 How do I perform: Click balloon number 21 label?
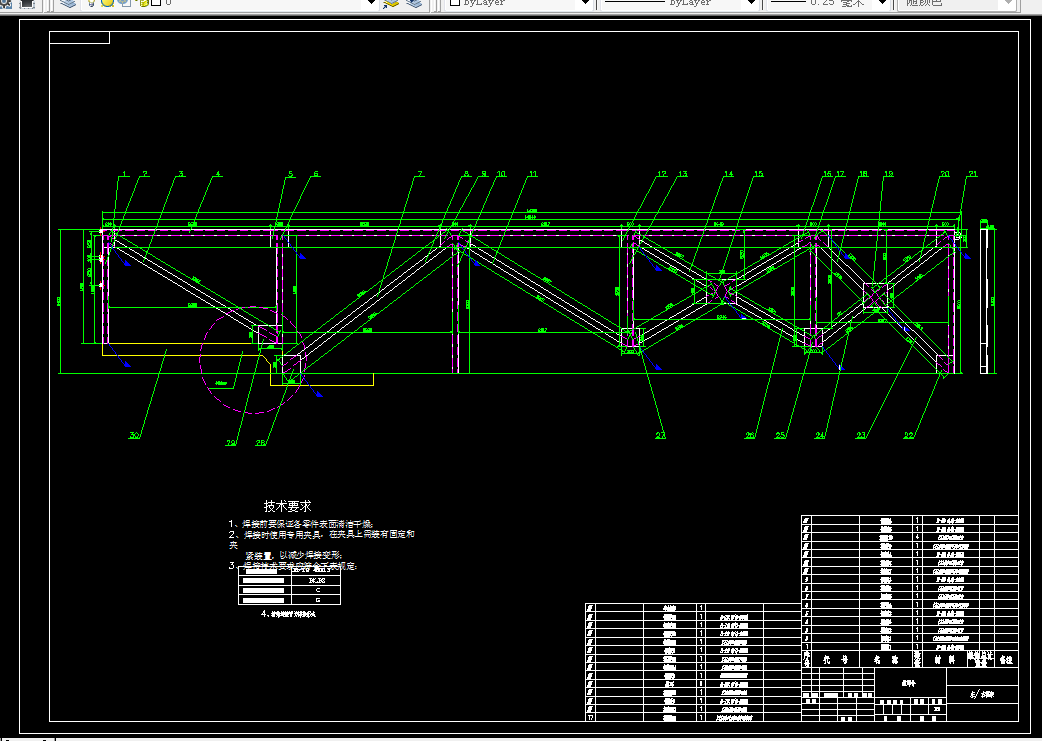click(x=973, y=174)
